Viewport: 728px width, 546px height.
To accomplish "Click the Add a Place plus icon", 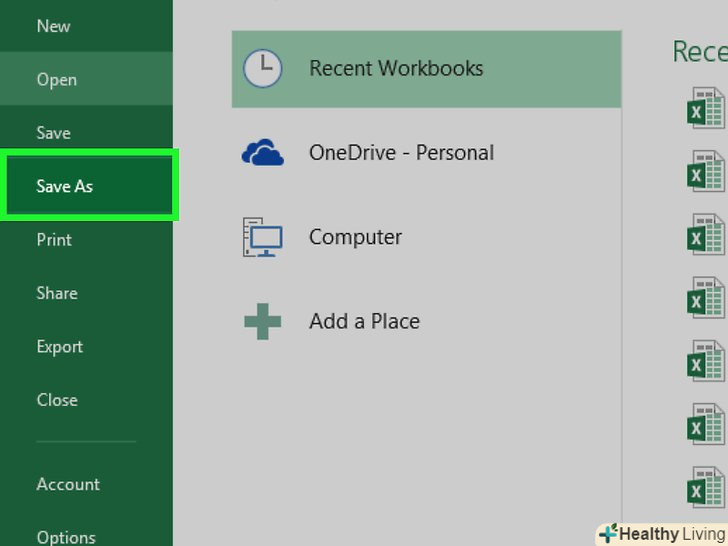I will [x=263, y=321].
